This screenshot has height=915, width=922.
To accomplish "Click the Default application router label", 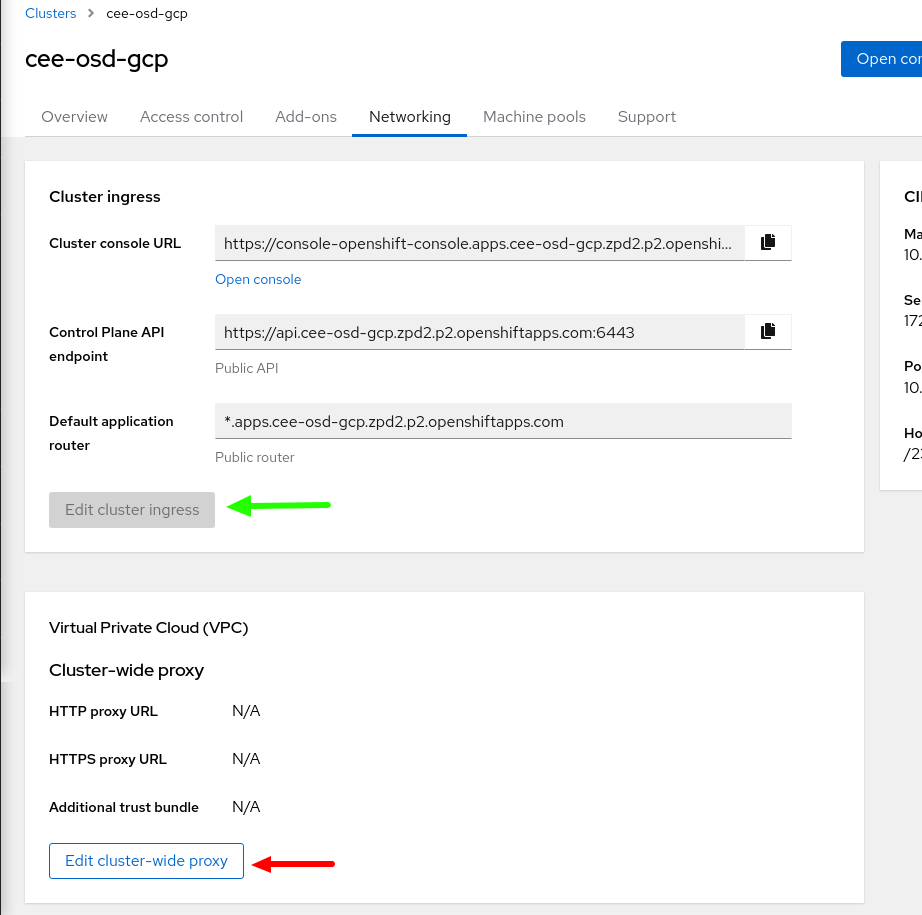I will [111, 433].
